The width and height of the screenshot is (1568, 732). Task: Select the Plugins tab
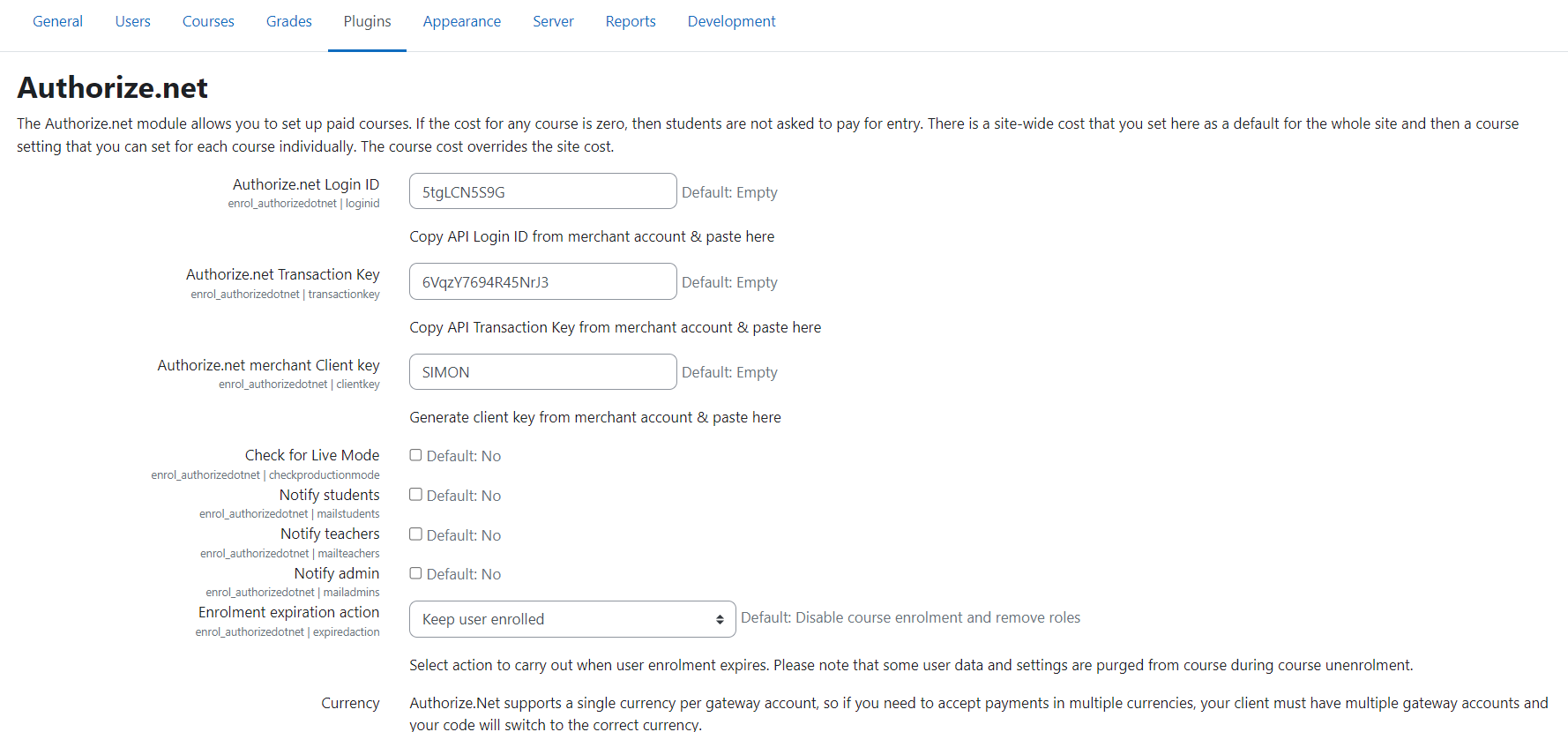pos(367,21)
